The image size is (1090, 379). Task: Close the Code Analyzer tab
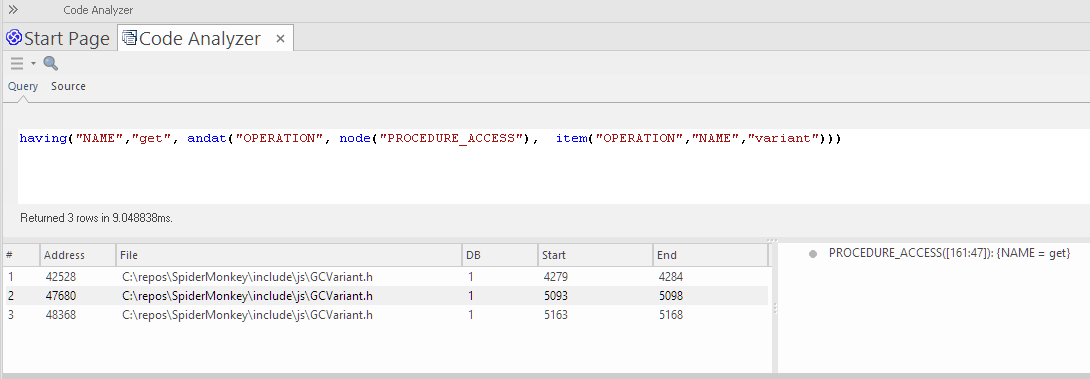pyautogui.click(x=280, y=39)
